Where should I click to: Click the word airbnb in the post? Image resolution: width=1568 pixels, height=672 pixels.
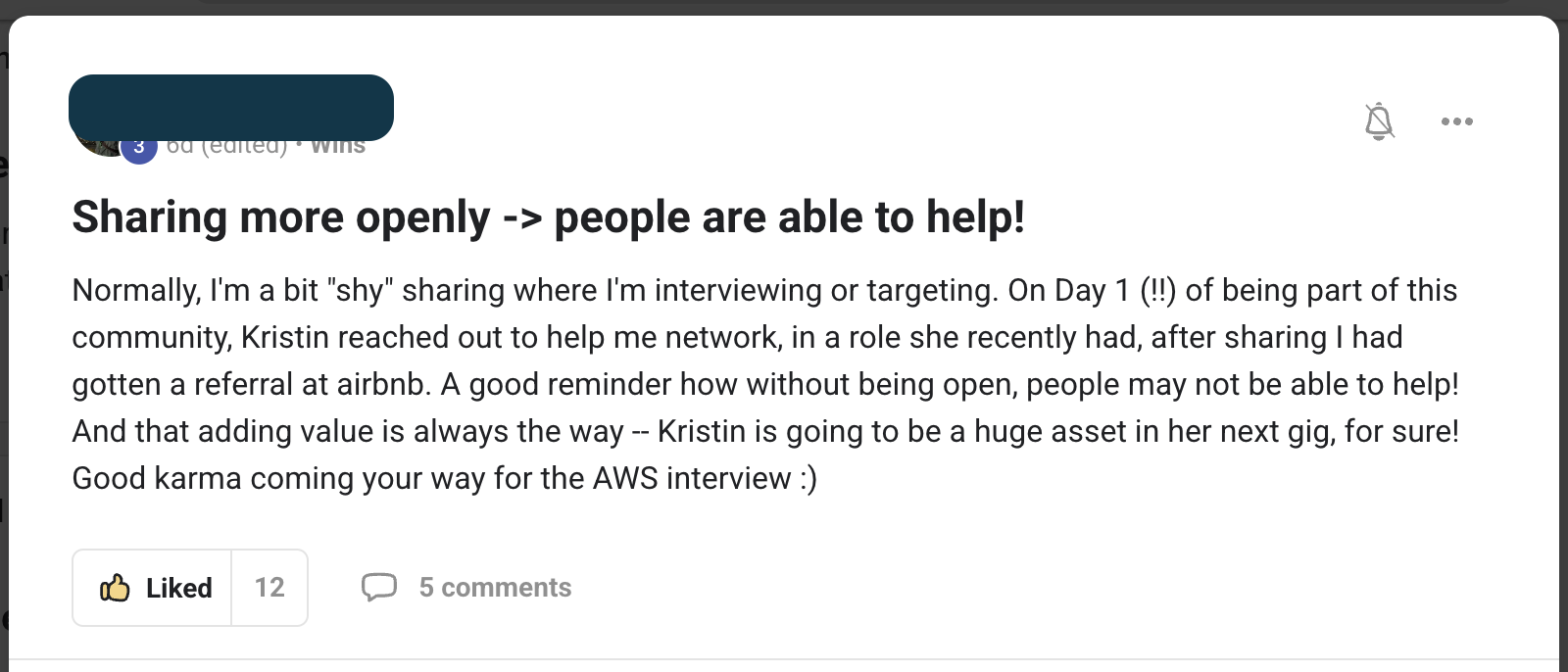380,384
